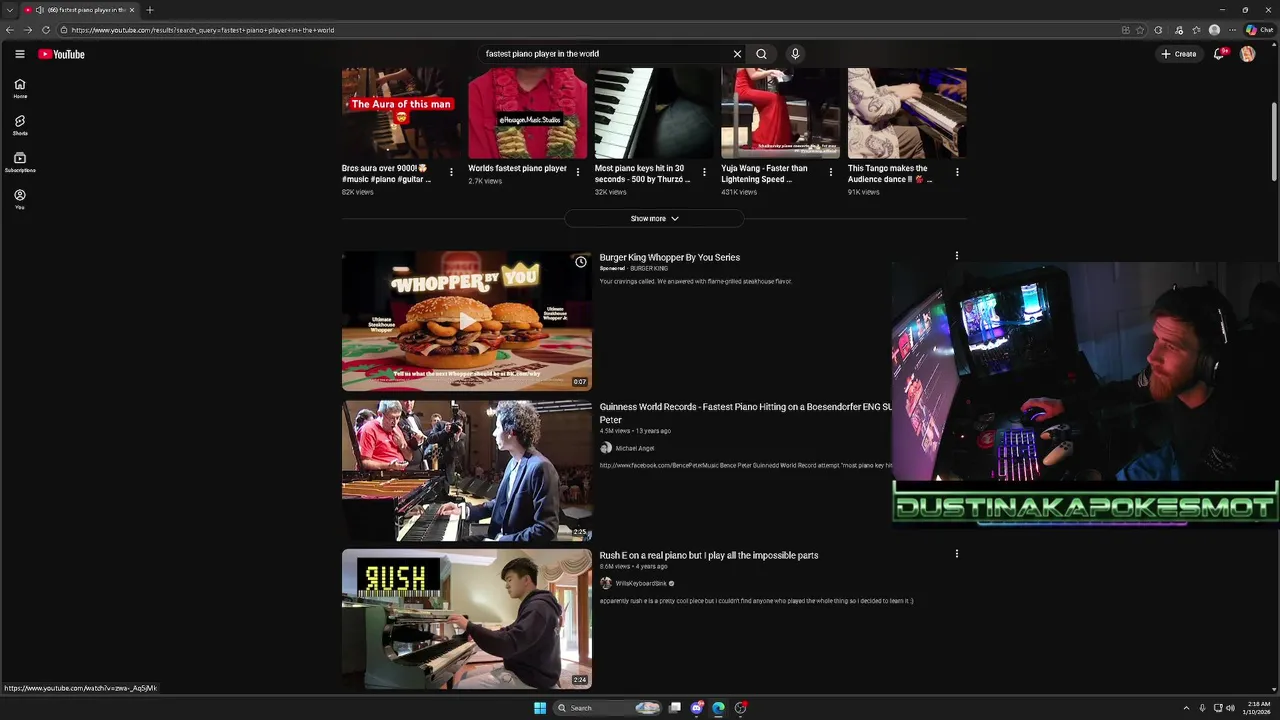Expand shorts shelf with Show more
The width and height of the screenshot is (1280, 720).
click(654, 218)
